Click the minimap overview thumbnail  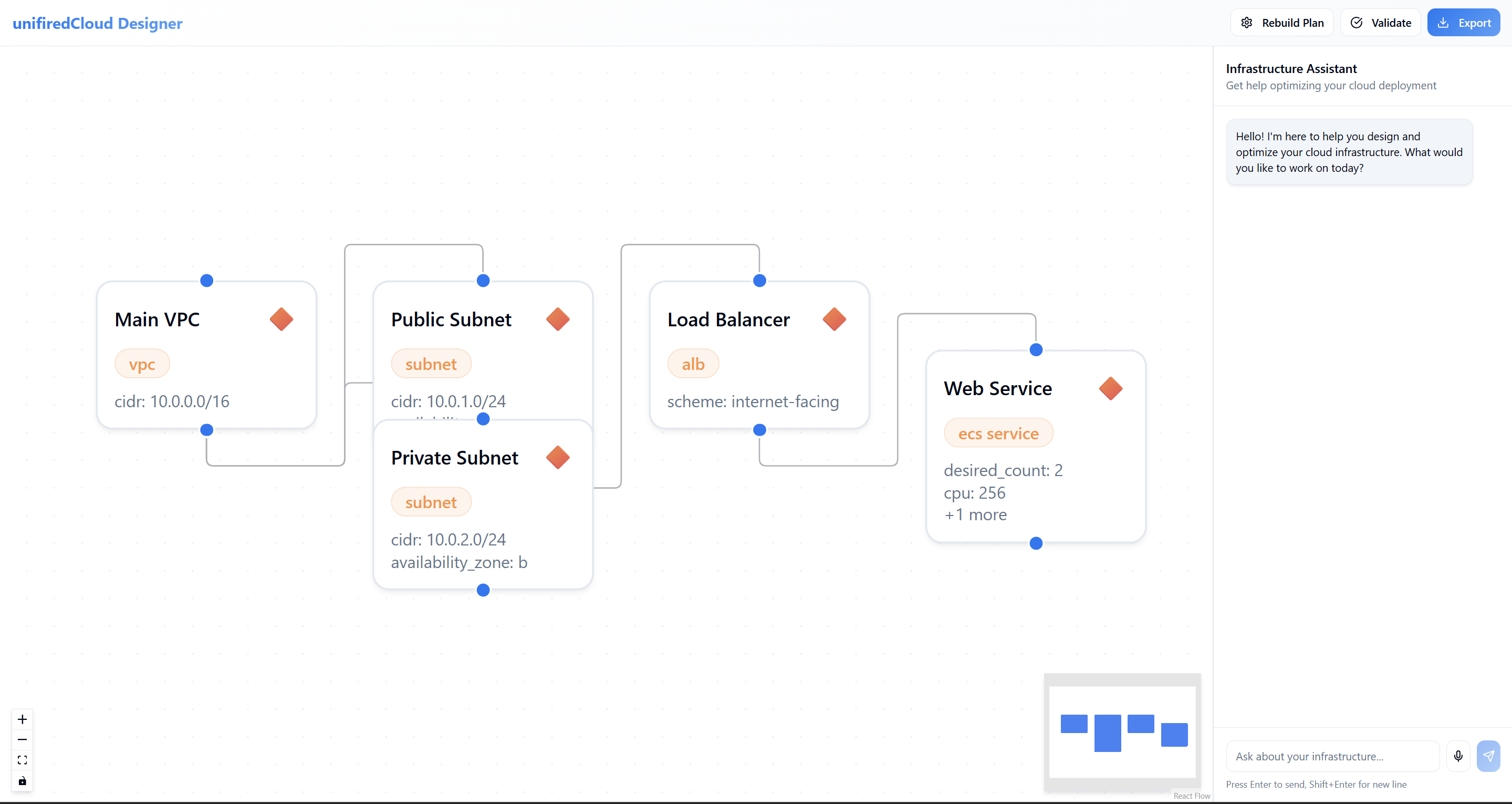tap(1122, 732)
